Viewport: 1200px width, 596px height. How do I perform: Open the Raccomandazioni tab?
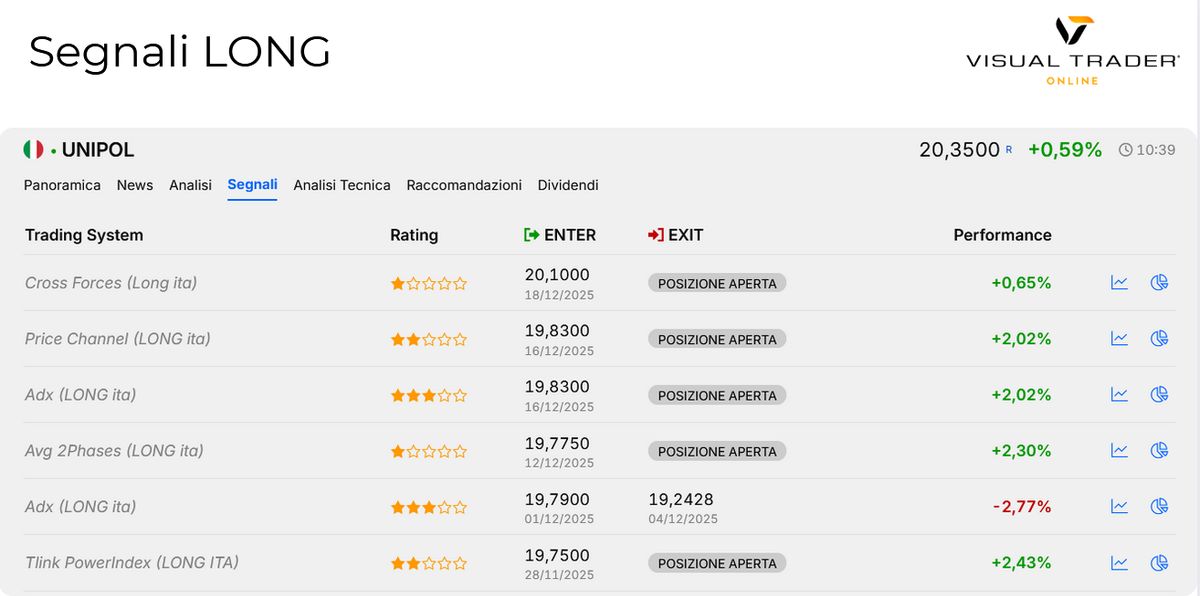[464, 185]
